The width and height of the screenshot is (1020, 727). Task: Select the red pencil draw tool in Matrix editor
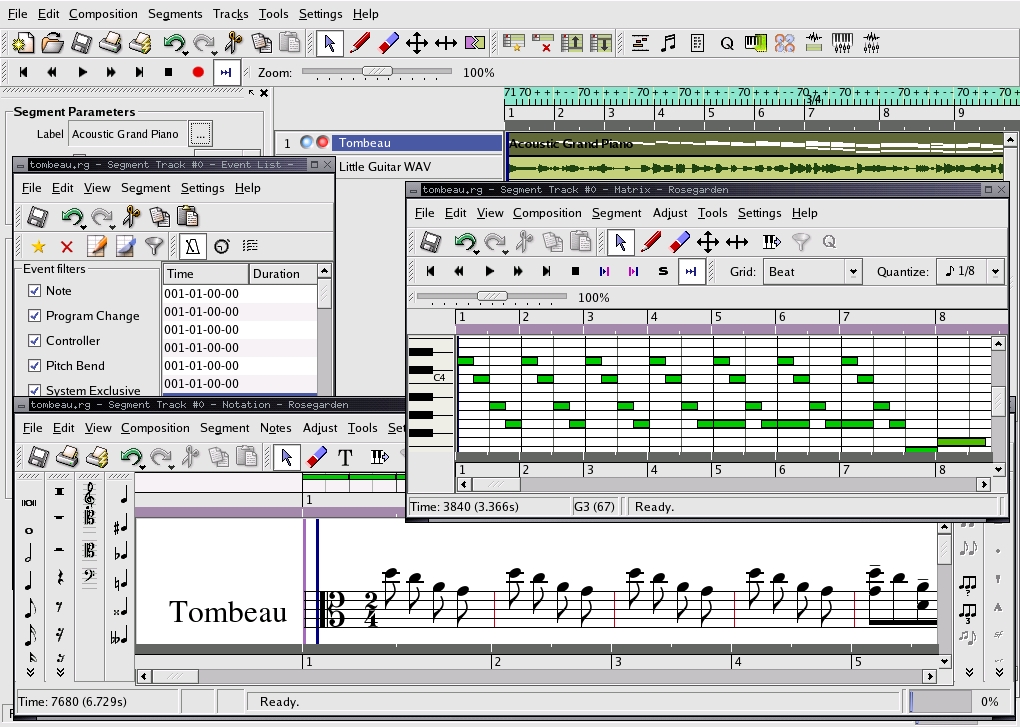(x=651, y=242)
